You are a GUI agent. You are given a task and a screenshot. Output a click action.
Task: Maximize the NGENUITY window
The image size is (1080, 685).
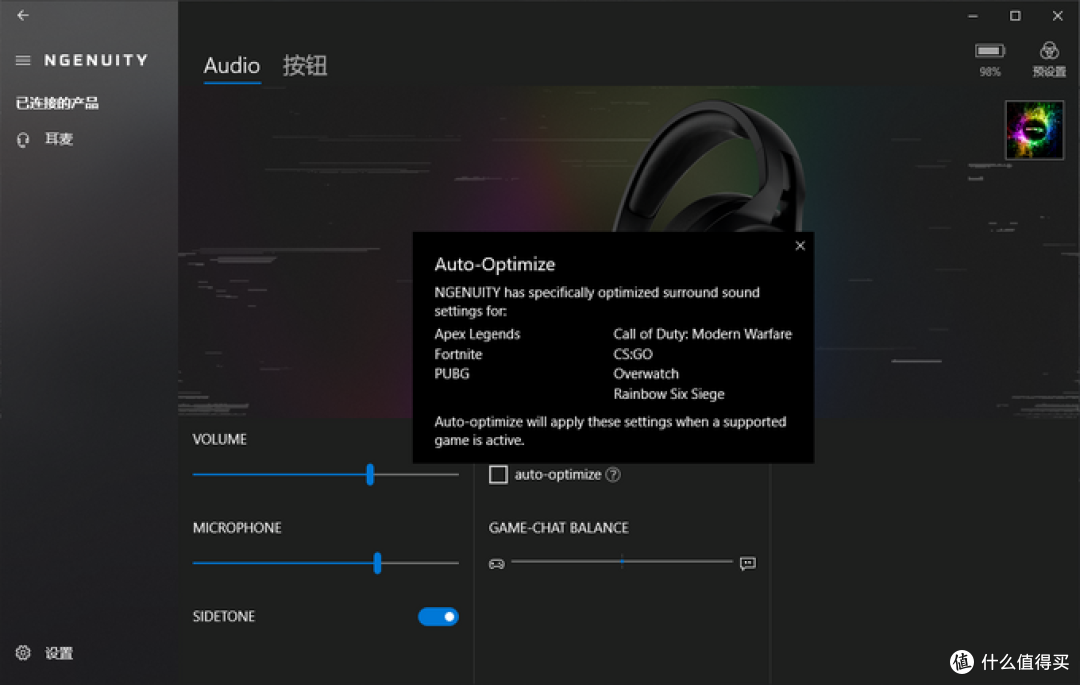(1015, 16)
